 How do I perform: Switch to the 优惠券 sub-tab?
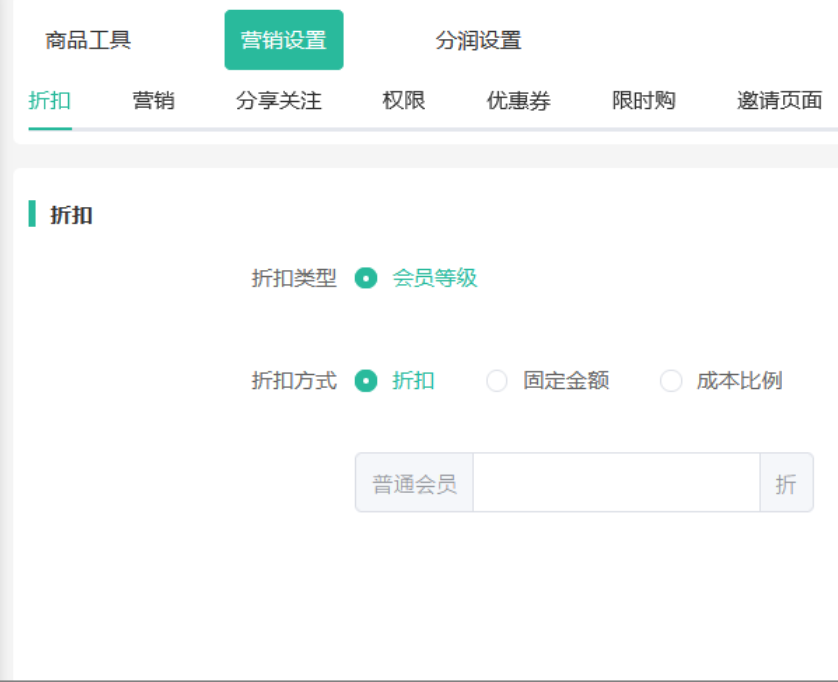click(x=518, y=100)
